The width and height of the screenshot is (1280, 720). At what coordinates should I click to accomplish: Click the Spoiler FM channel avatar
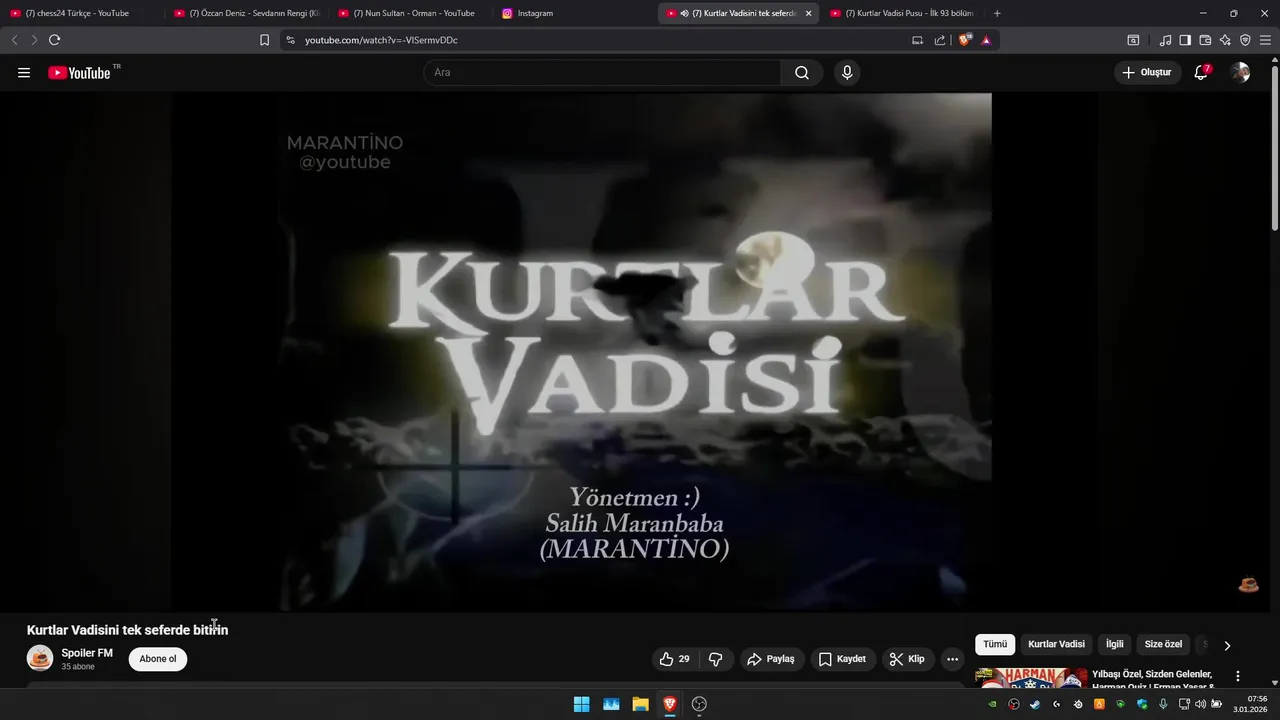click(40, 658)
